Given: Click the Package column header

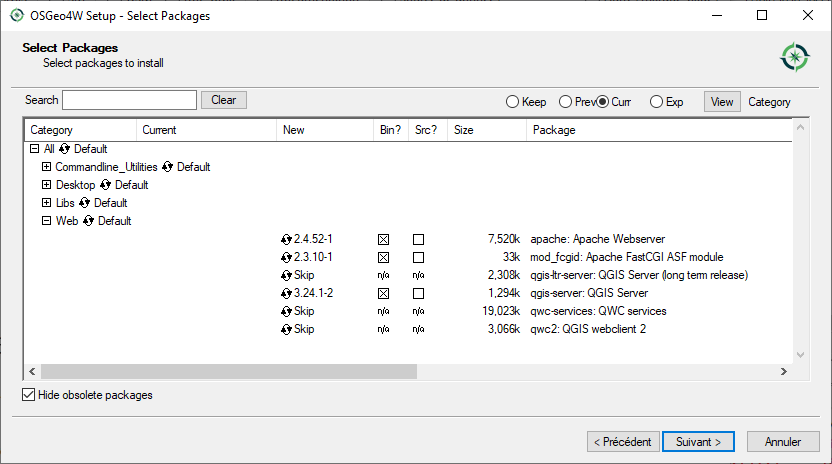Looking at the screenshot, I should coord(660,130).
